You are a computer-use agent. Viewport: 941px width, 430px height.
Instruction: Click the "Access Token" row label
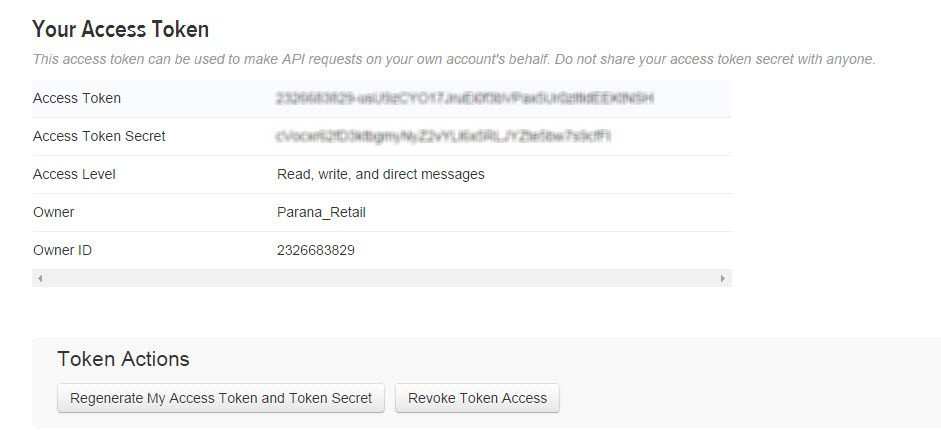pyautogui.click(x=77, y=98)
